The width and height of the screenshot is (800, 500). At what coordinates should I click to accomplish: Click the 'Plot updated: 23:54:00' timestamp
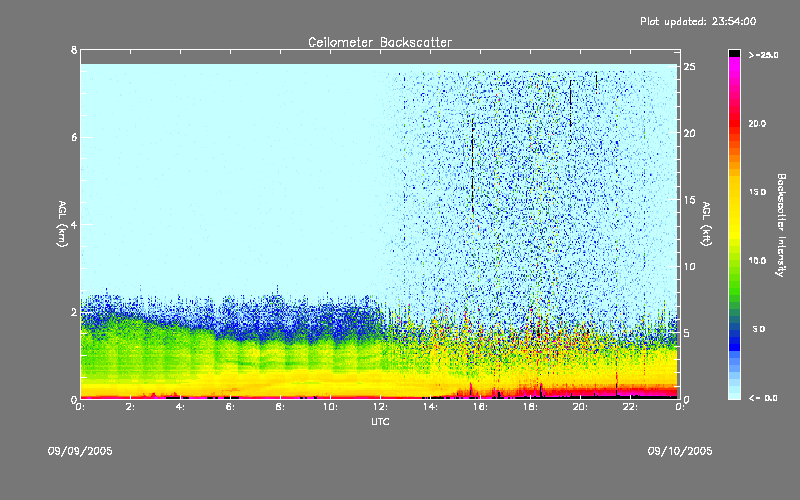[x=698, y=21]
